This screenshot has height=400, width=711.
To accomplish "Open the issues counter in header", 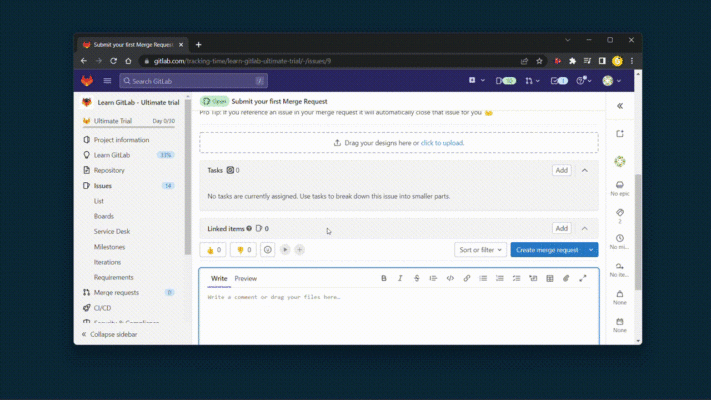I will [506, 81].
